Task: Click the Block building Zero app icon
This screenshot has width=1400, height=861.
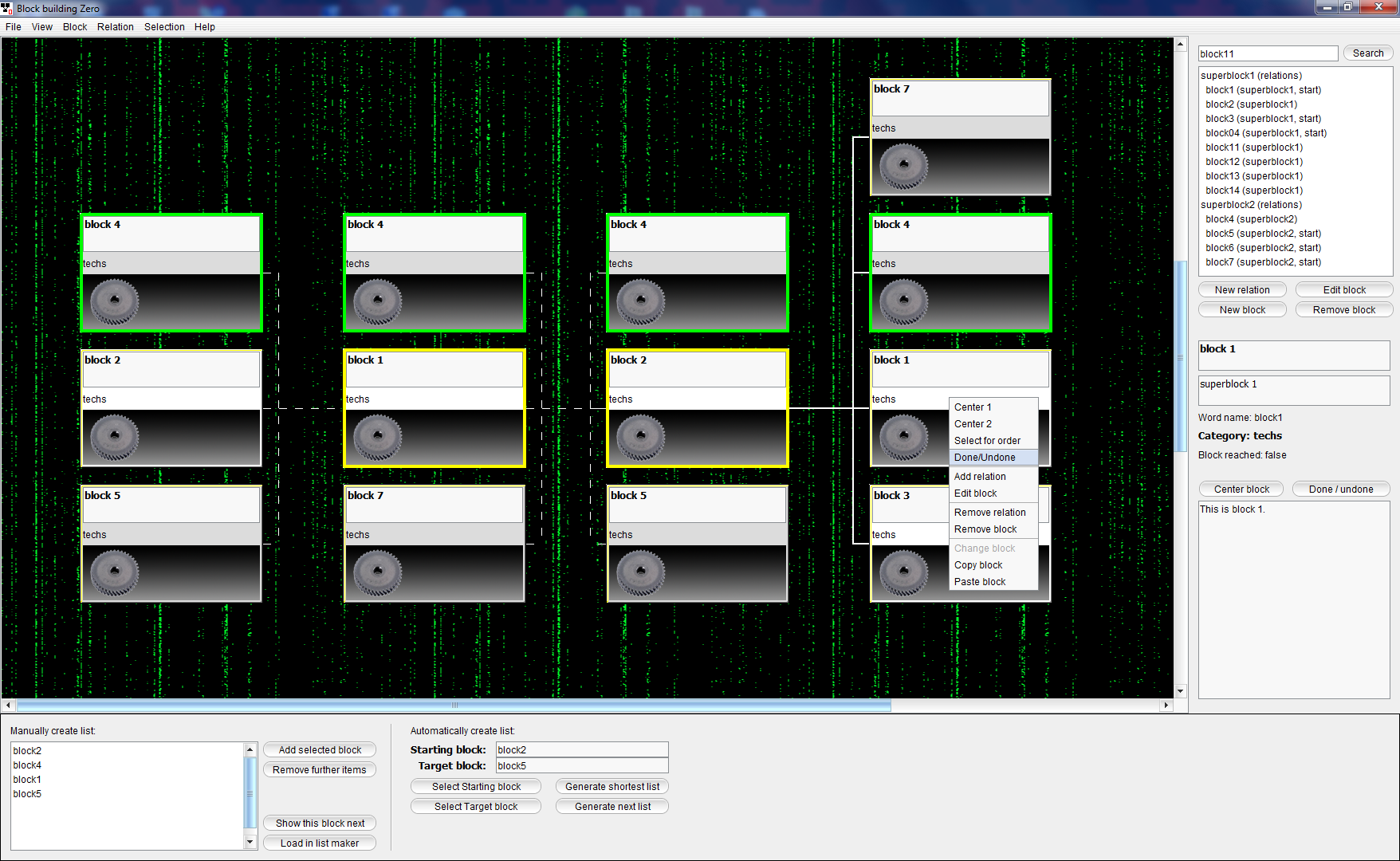Action: pyautogui.click(x=7, y=8)
